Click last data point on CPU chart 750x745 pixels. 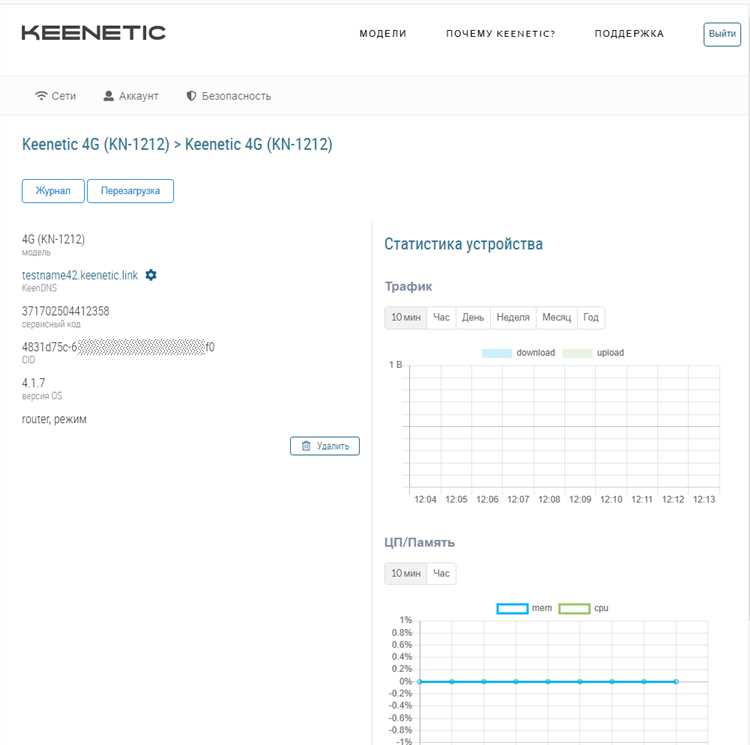(676, 681)
